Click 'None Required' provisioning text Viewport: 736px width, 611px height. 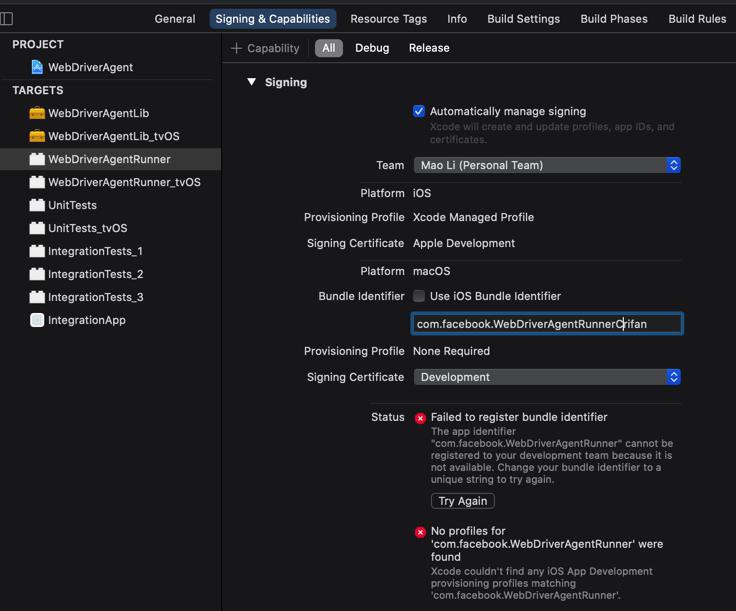click(451, 351)
